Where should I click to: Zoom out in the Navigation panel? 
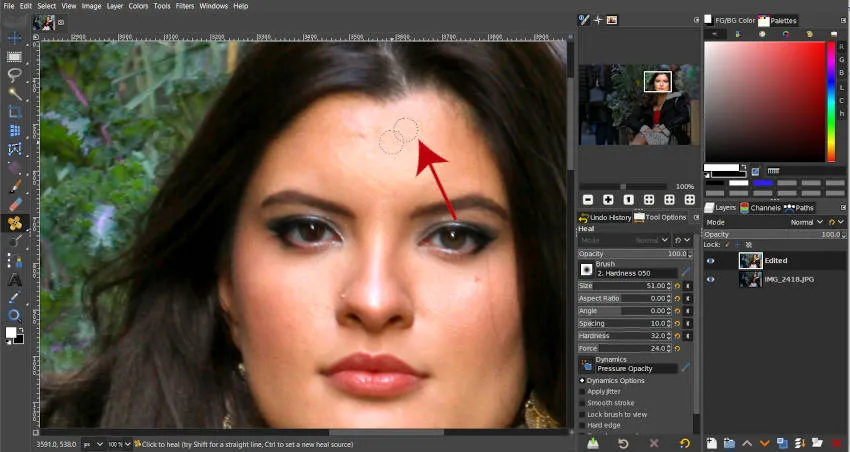click(x=588, y=200)
